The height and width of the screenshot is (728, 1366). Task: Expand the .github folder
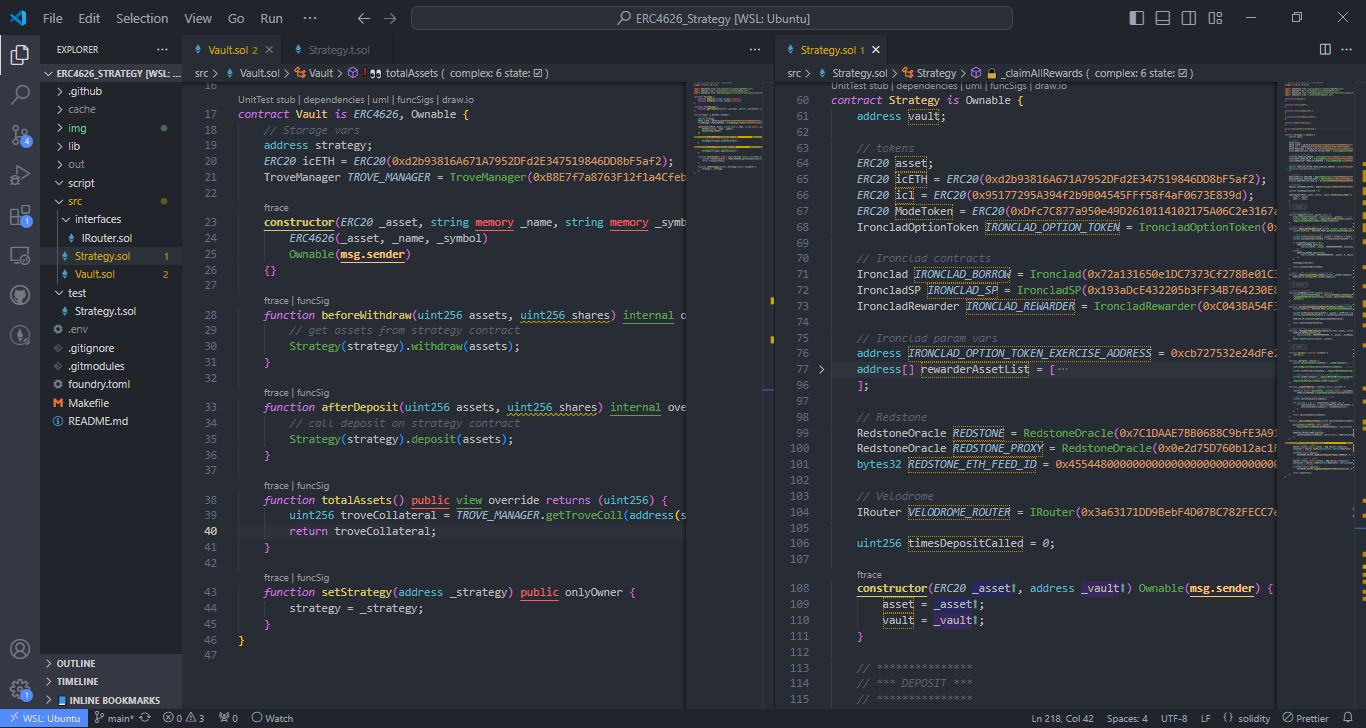112,91
